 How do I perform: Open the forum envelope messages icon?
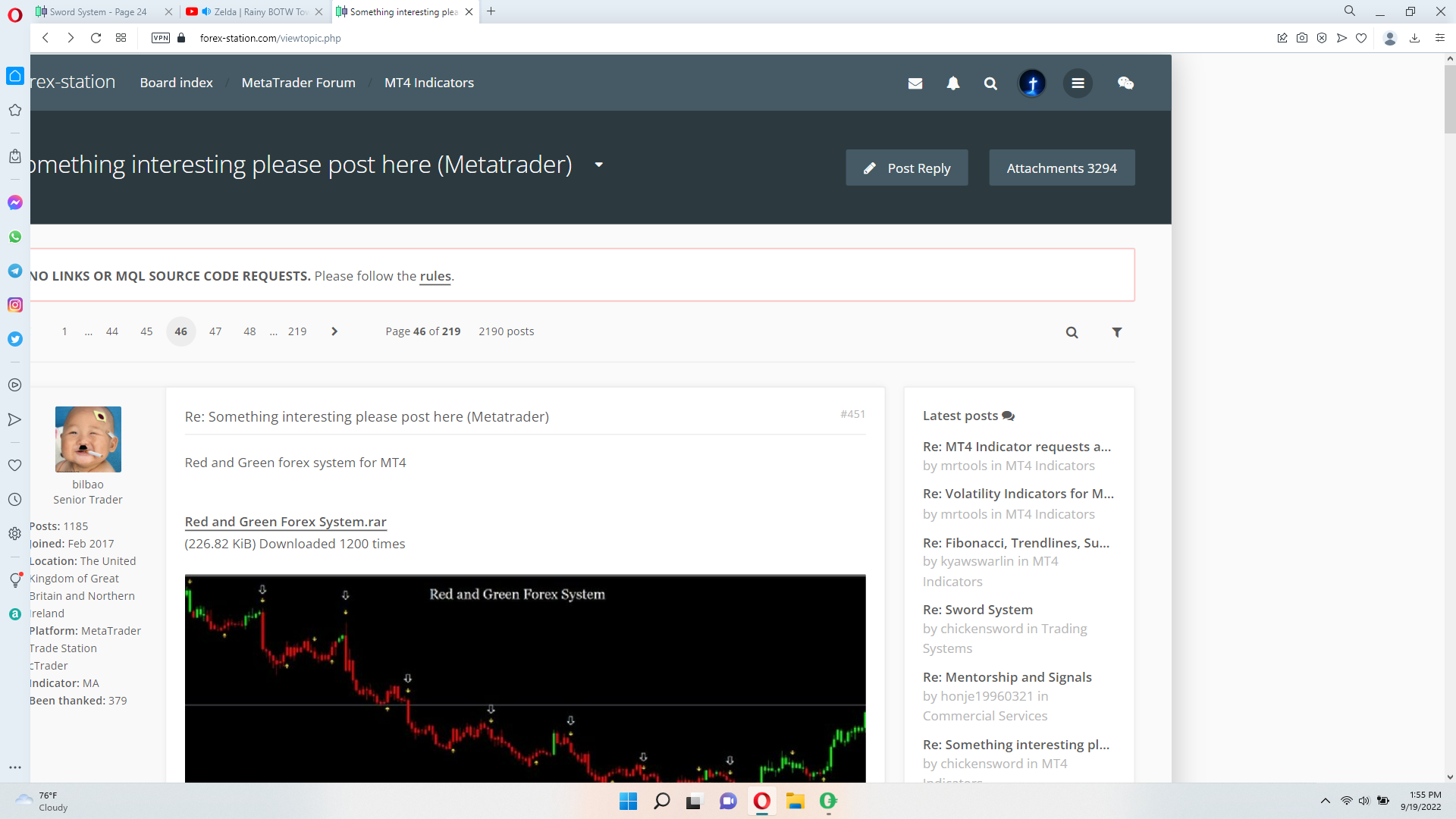915,83
